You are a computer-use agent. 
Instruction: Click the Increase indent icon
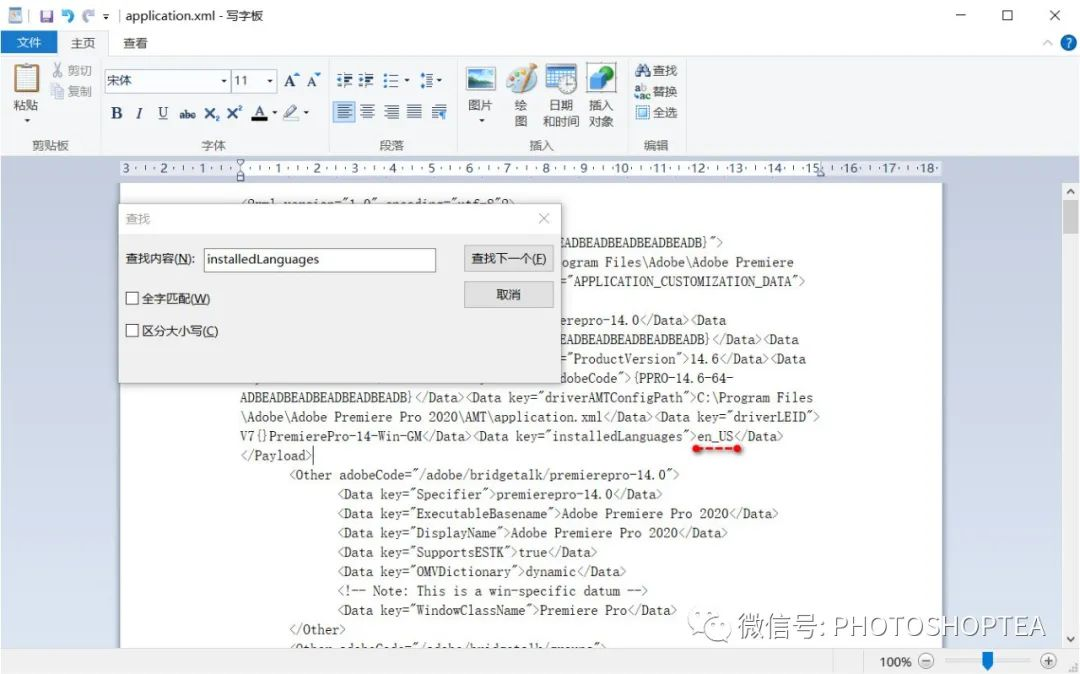[366, 81]
